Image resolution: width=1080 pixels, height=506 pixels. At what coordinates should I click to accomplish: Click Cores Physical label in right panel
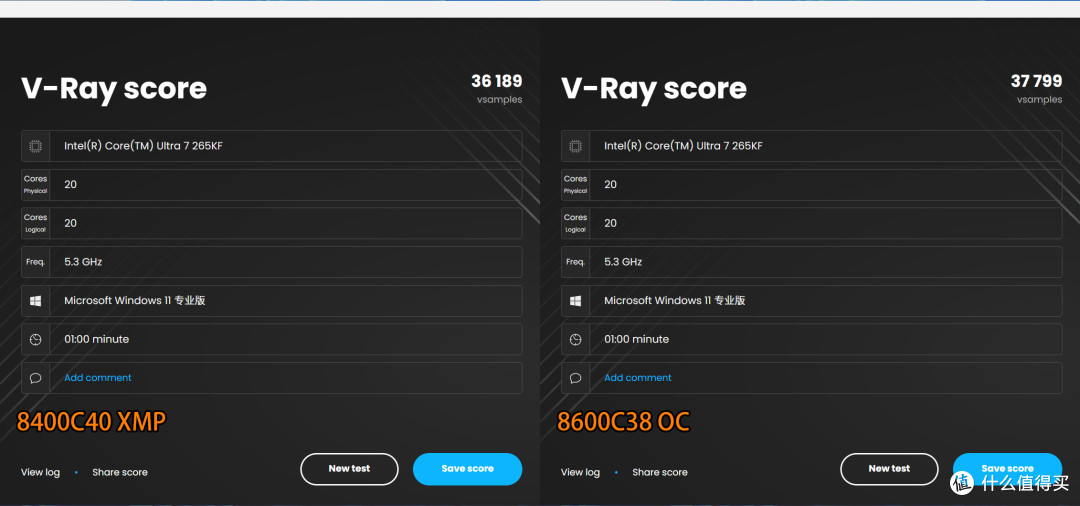tap(575, 185)
